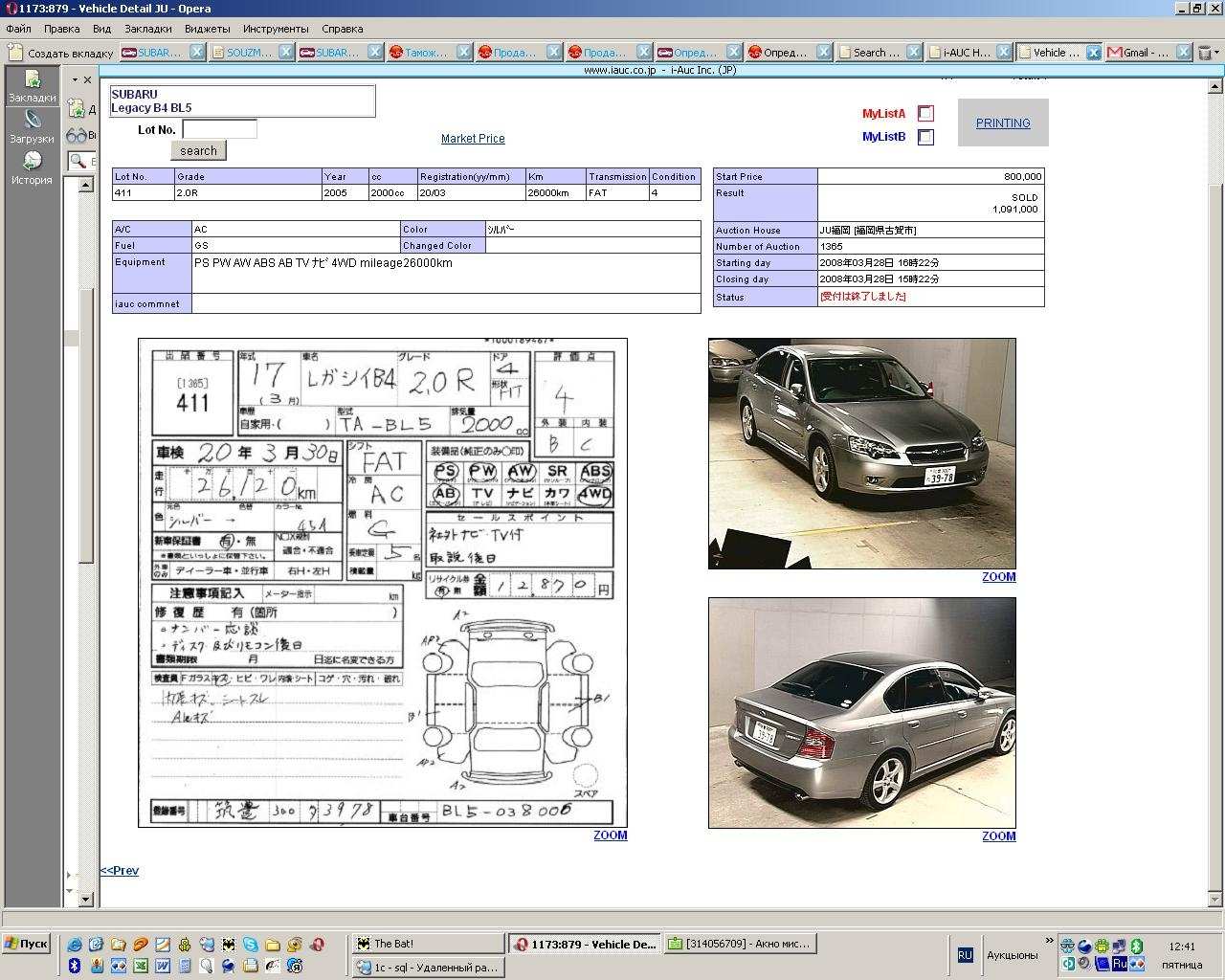The height and width of the screenshot is (980, 1225).
Task: Click the Start Price value 800,000
Action: pos(1022,176)
